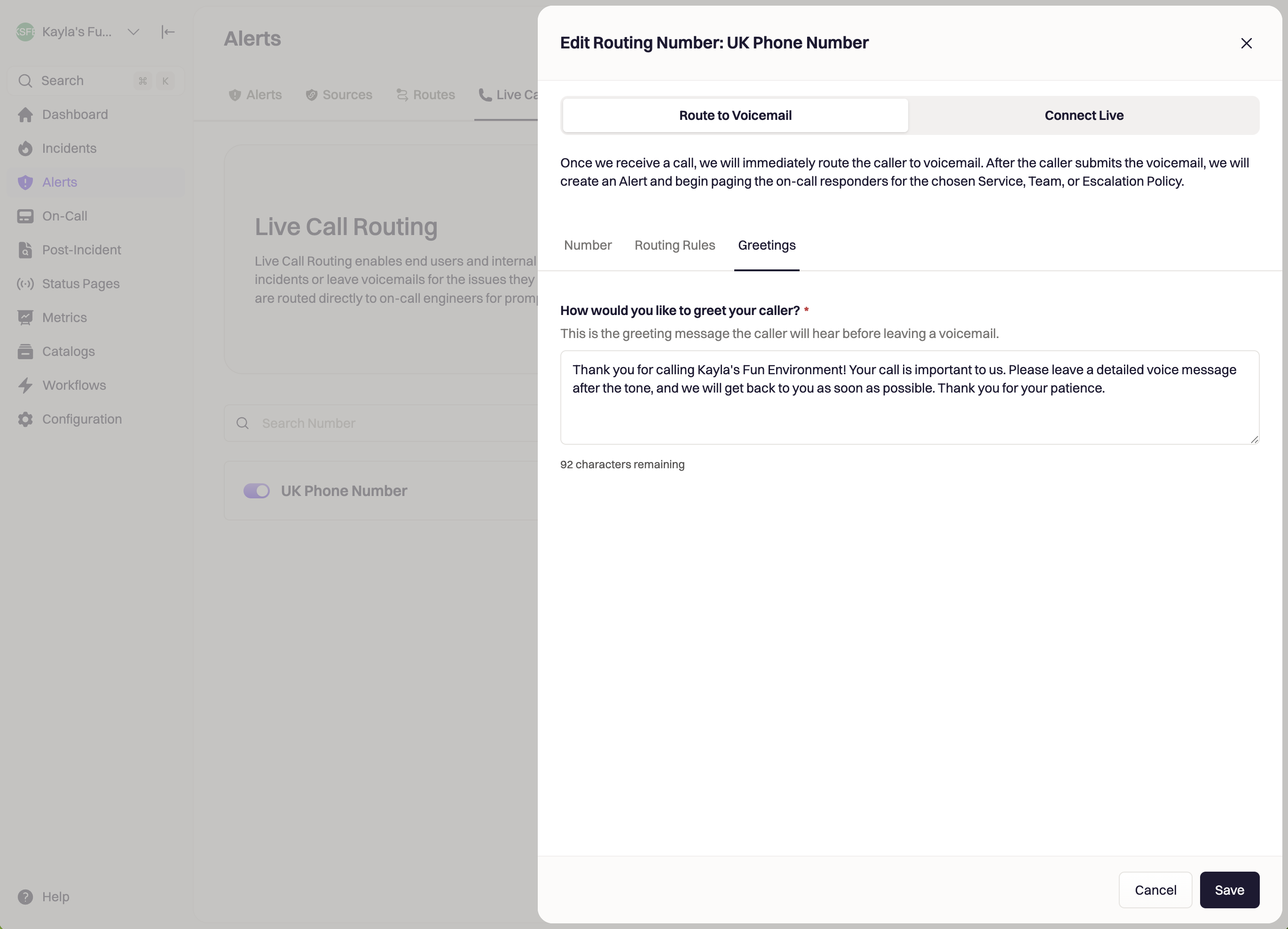Click the Status Pages broadcast icon
Screen dimensions: 1288x929
tap(25, 284)
